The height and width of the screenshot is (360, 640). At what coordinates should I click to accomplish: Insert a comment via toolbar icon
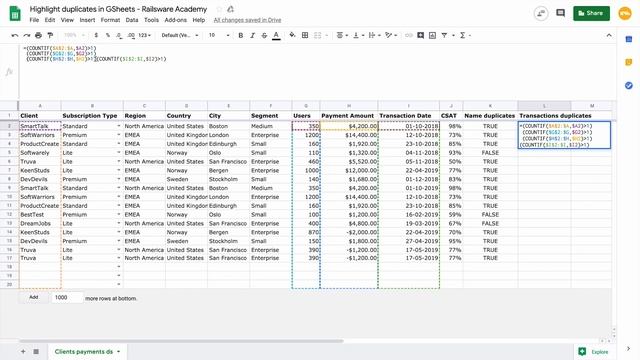(420, 36)
